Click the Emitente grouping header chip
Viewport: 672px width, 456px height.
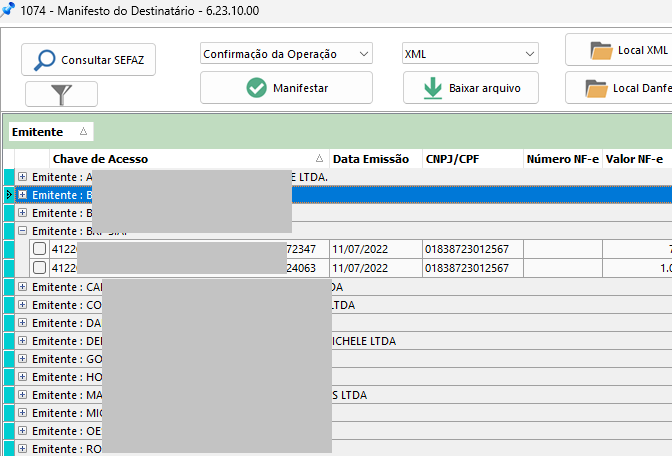tap(51, 132)
